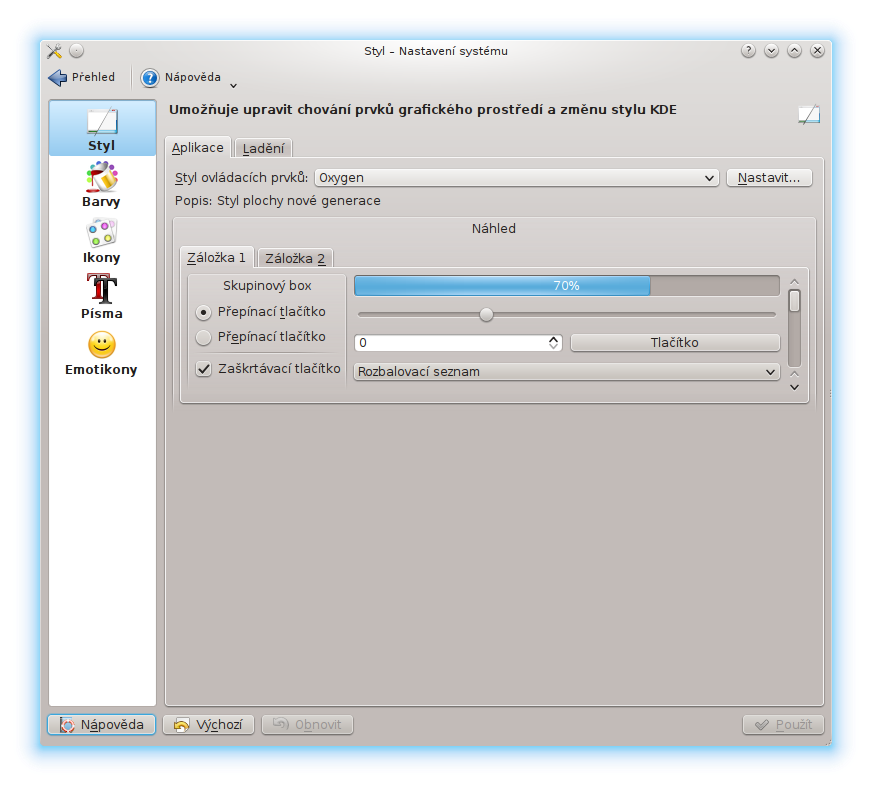The width and height of the screenshot is (872, 786).
Task: Switch to the Ladění tab
Action: click(x=264, y=149)
